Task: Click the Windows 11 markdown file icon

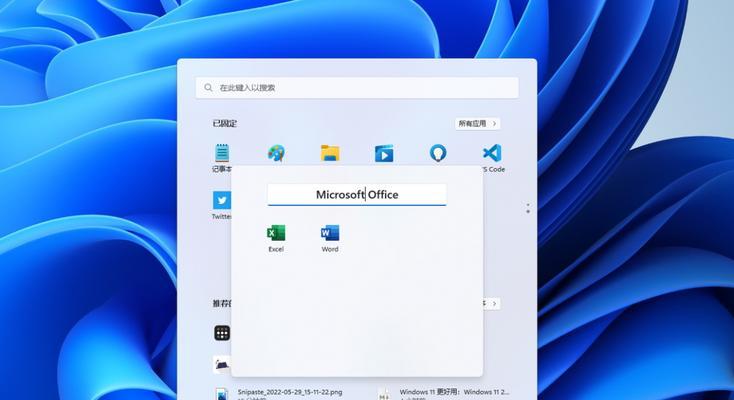Action: coord(384,393)
